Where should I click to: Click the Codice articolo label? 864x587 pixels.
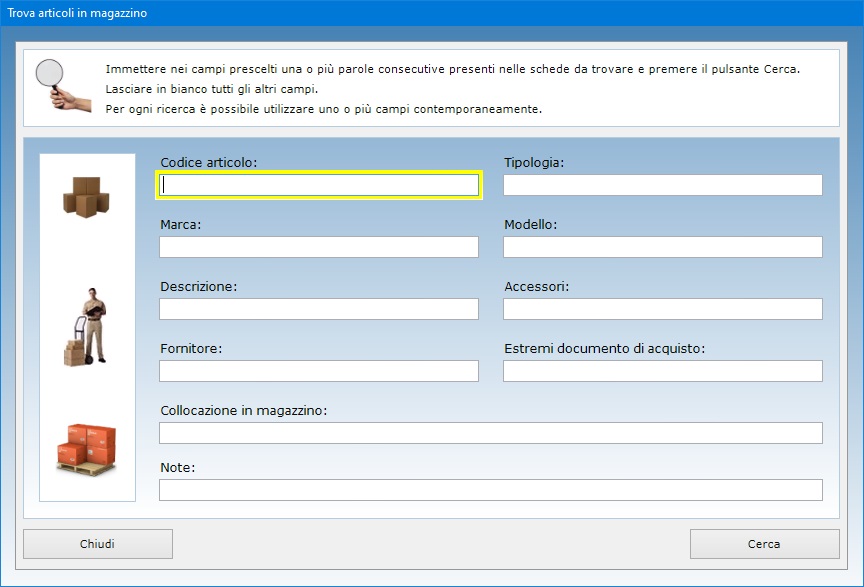[208, 163]
